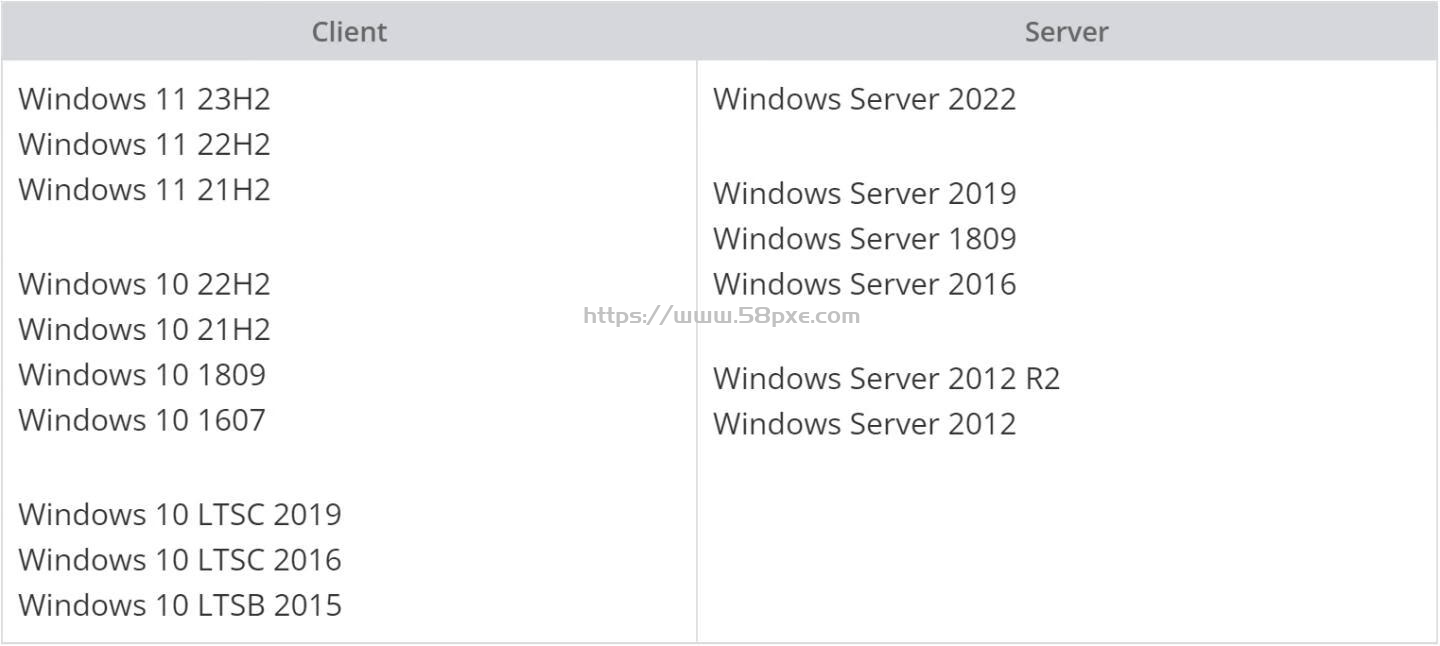Select the Windows 11 23H2 entry

click(x=144, y=99)
